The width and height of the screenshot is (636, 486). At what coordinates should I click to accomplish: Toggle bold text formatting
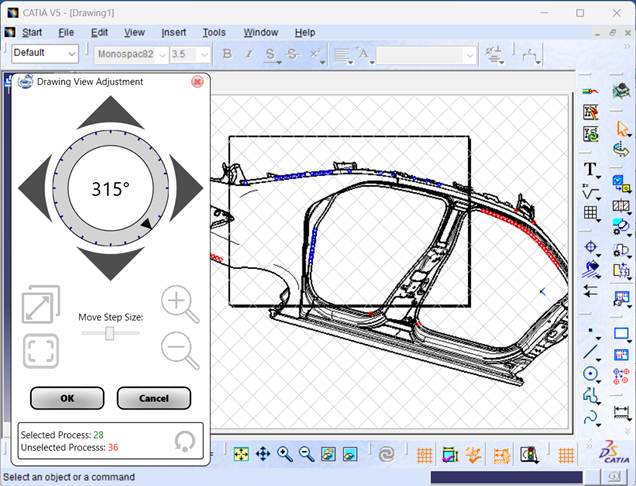[x=227, y=54]
